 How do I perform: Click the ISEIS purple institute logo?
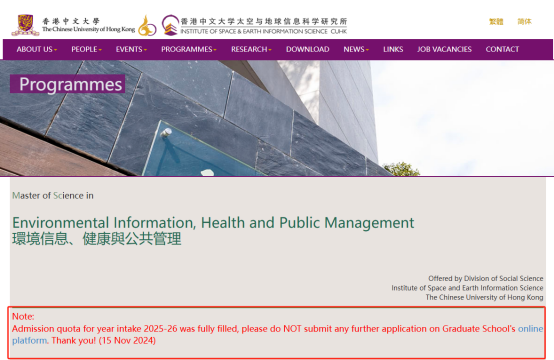coord(170,25)
